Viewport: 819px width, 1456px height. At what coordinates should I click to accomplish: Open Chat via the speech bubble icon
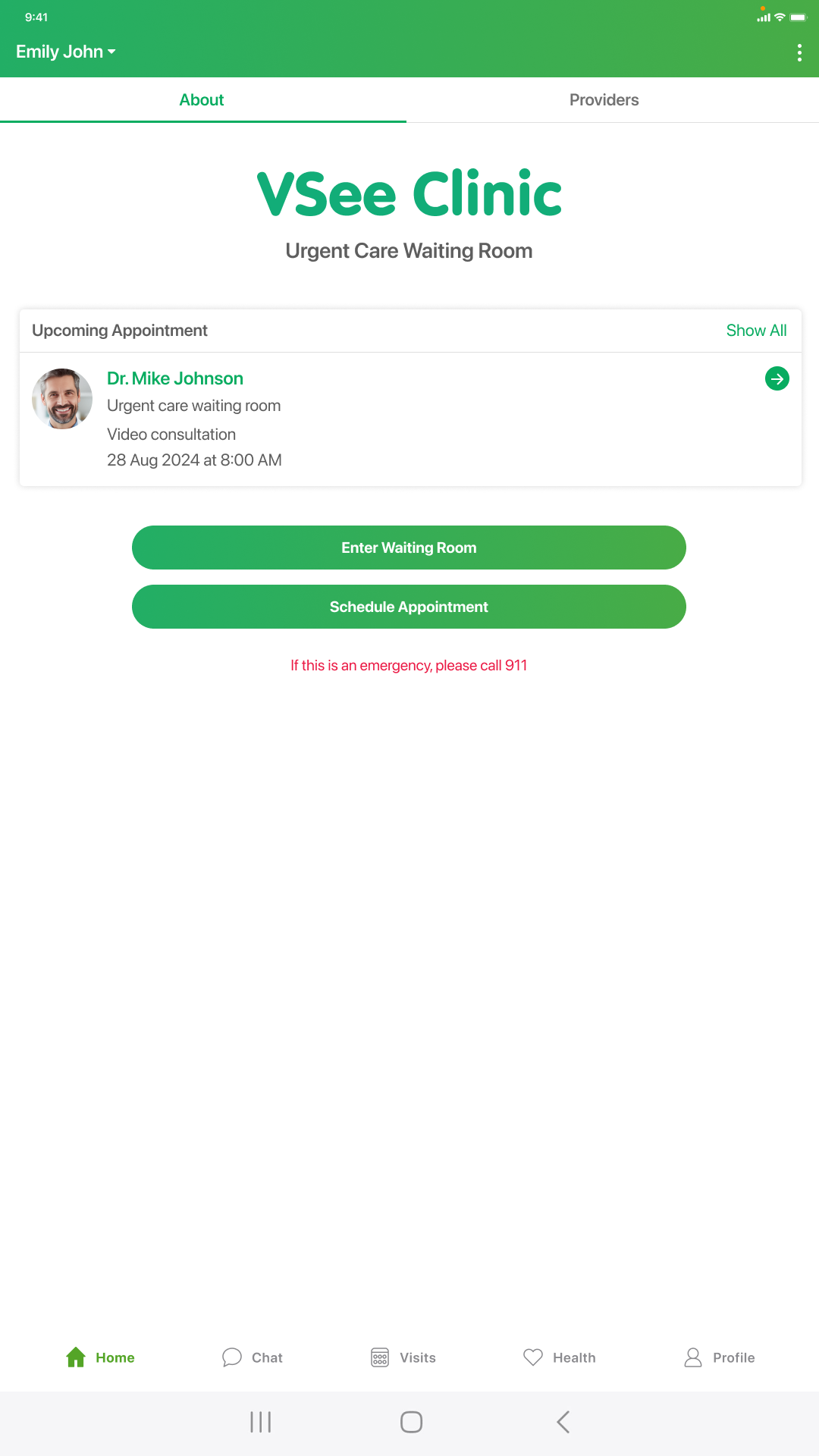232,1357
